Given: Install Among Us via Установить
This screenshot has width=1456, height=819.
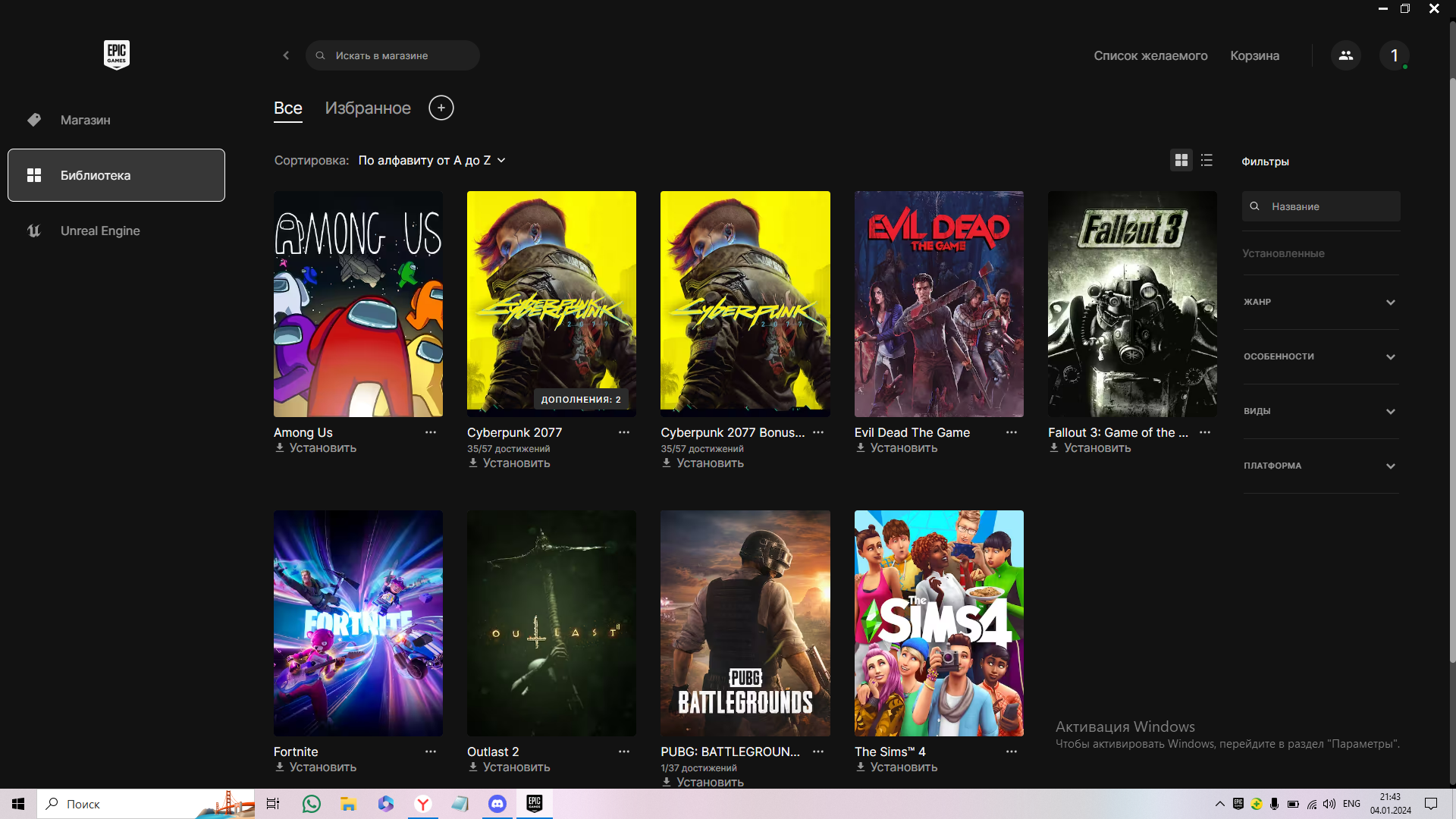Looking at the screenshot, I should [x=315, y=448].
